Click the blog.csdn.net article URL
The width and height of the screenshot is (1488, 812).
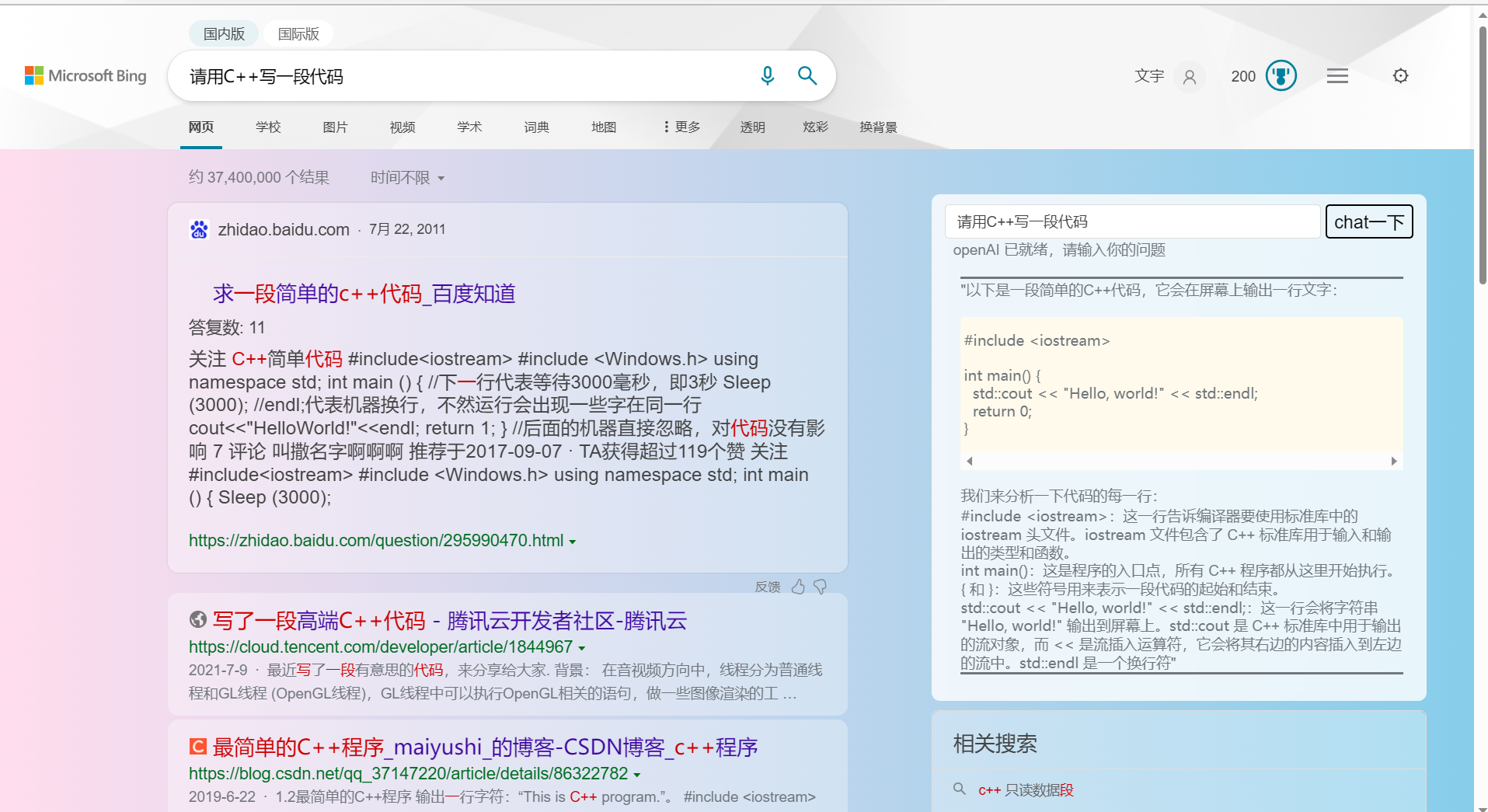[408, 773]
